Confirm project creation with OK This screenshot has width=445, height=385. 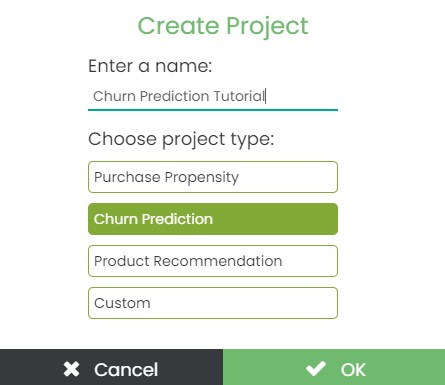tap(334, 367)
